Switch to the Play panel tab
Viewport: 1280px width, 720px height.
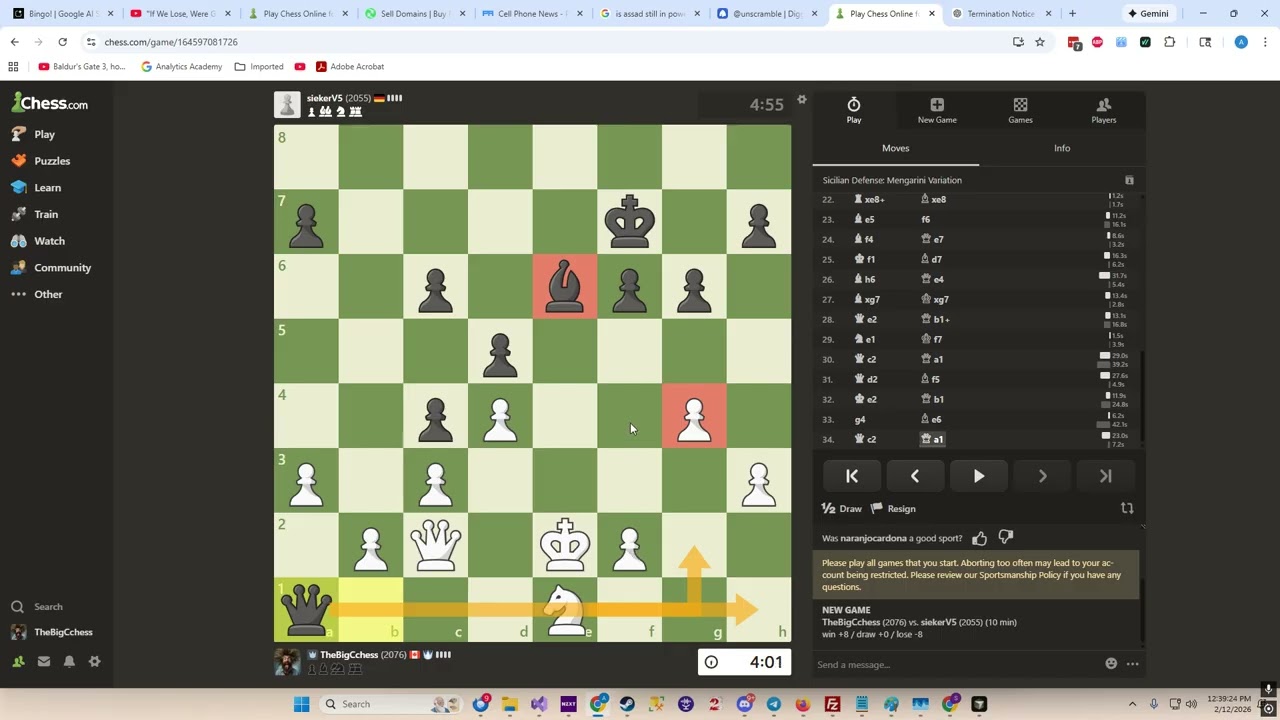click(854, 111)
